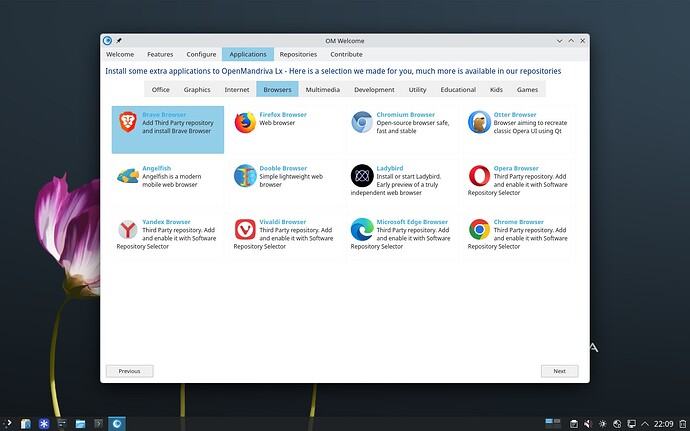Screen dimensions: 690x431
Task: Click the Vivaldi Browser icon
Action: click(x=245, y=229)
